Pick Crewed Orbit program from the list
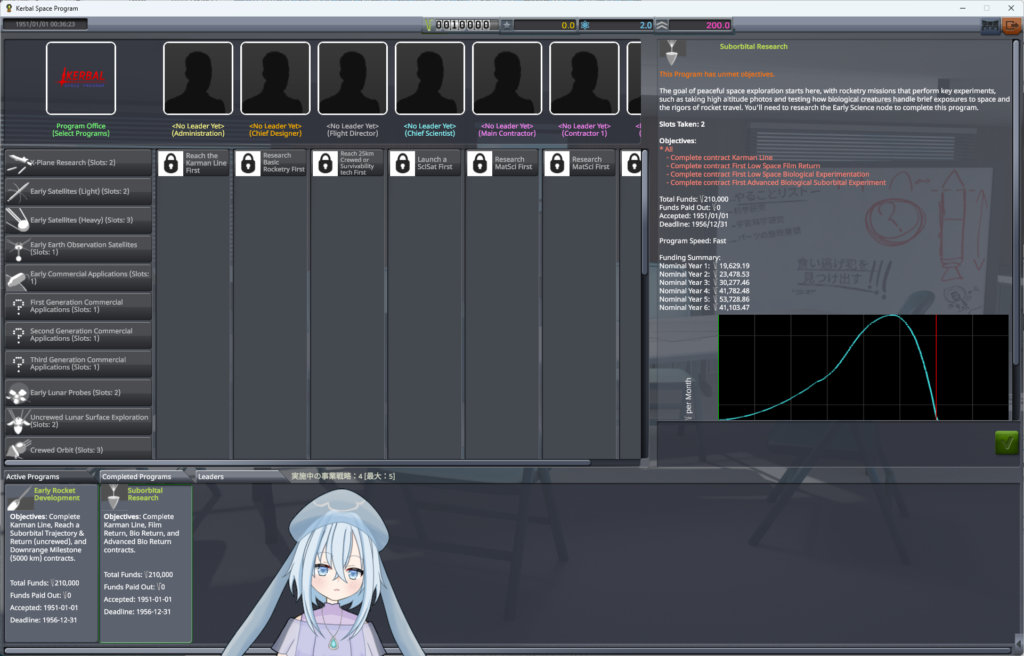The image size is (1024, 656). pyautogui.click(x=79, y=450)
